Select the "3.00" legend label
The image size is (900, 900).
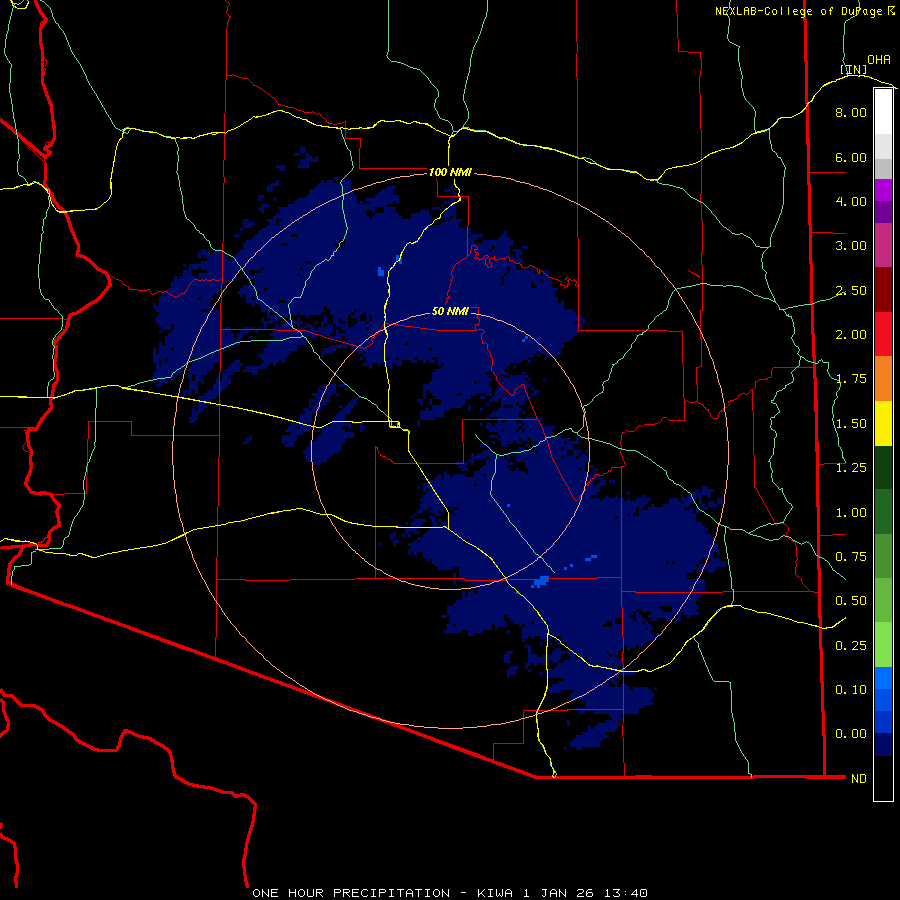[851, 246]
